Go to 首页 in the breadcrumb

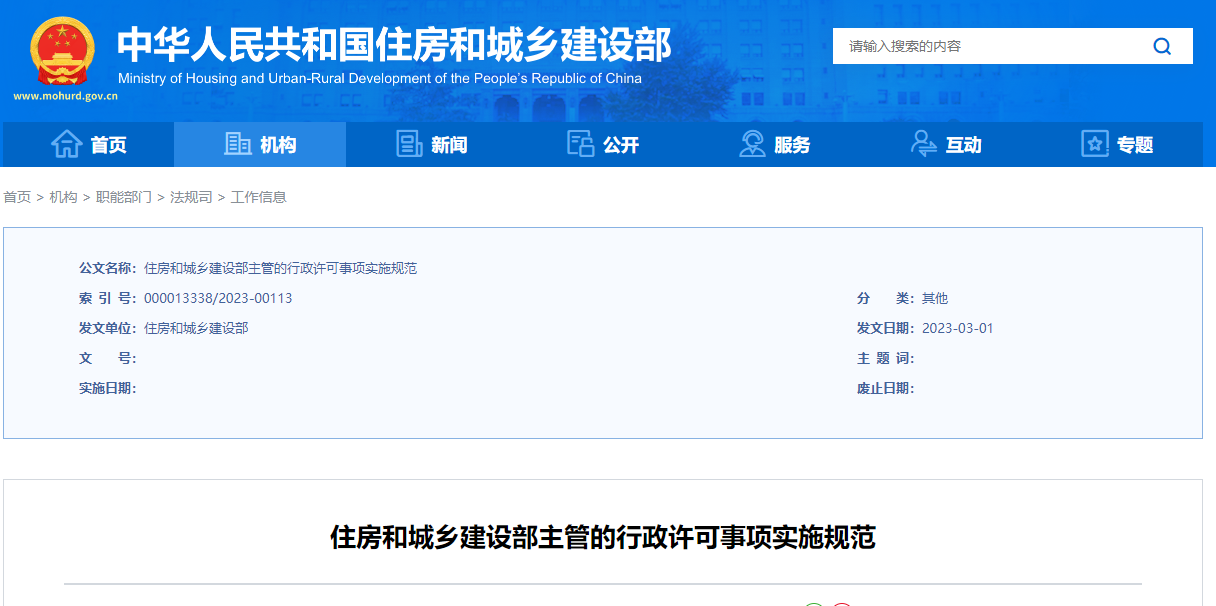click(17, 197)
